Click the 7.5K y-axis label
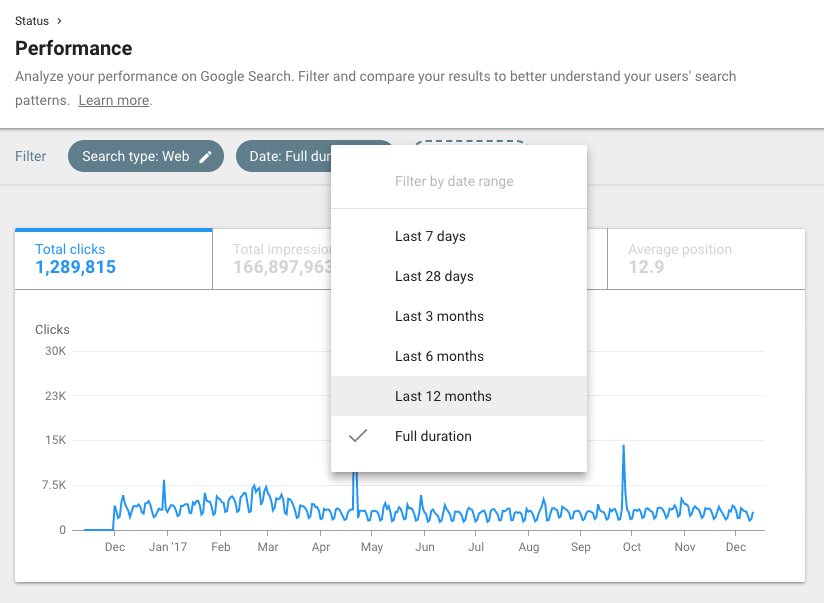This screenshot has height=603, width=824. [x=54, y=485]
